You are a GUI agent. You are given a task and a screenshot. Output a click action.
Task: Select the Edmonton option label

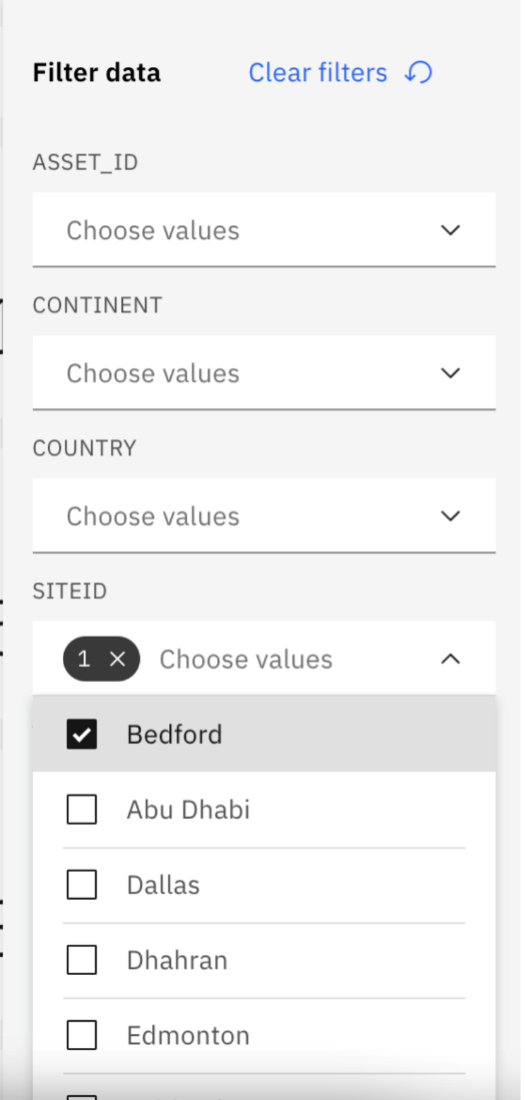(x=188, y=1035)
